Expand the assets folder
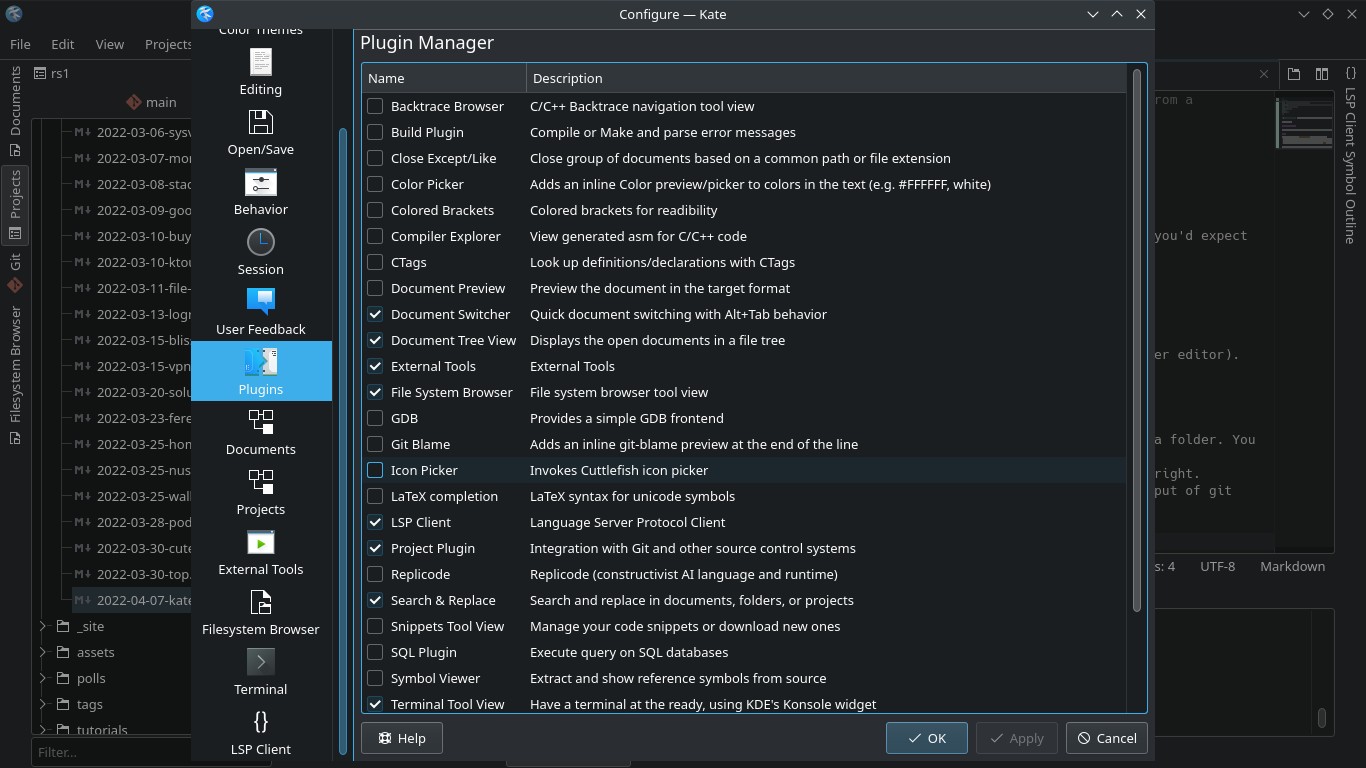 point(42,652)
